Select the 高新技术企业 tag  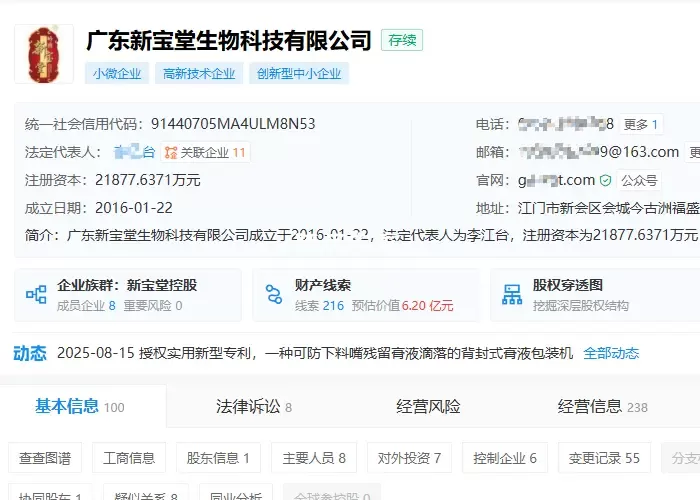click(199, 73)
